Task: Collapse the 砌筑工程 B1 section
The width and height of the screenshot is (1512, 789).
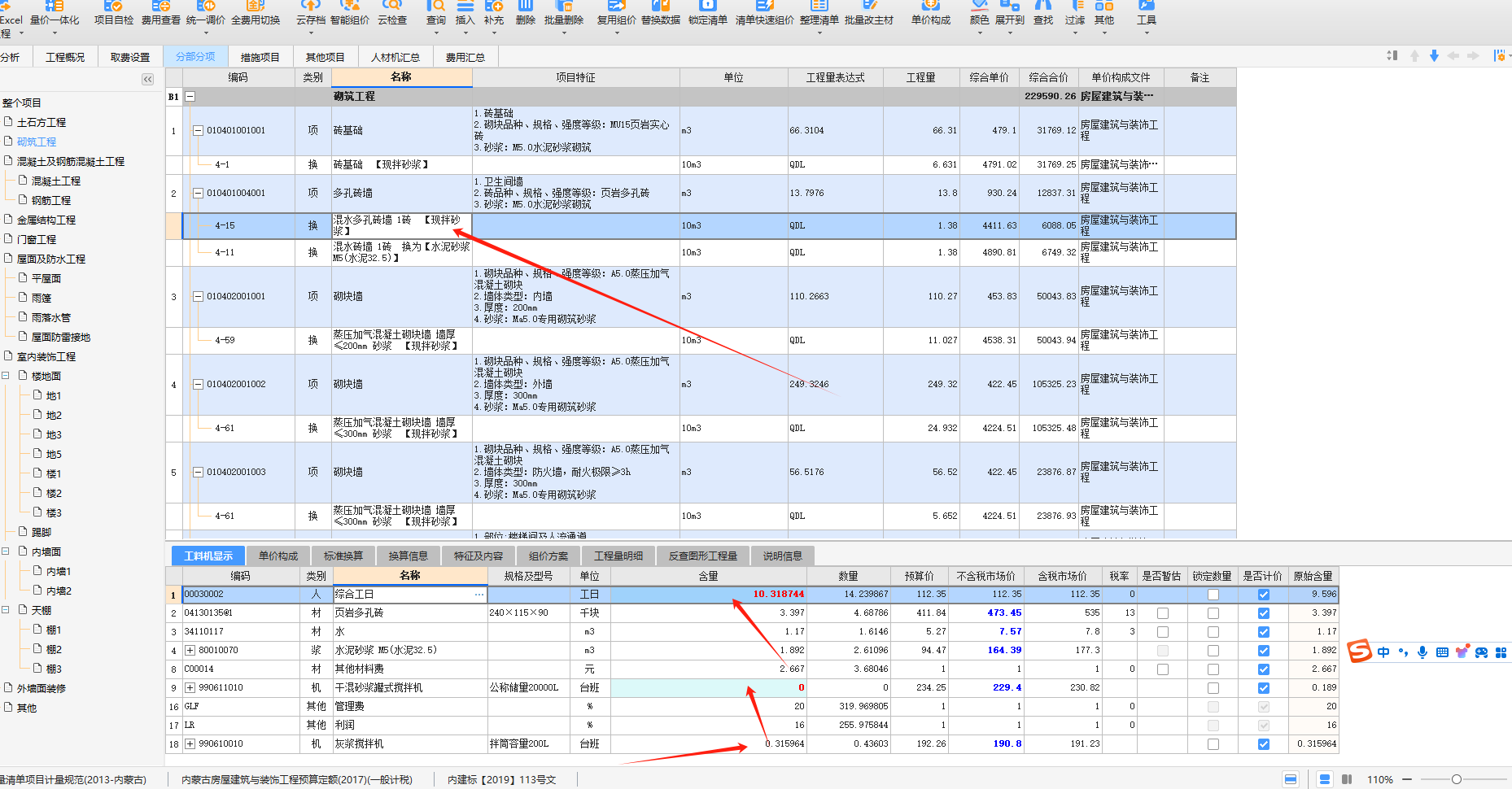Action: point(190,96)
